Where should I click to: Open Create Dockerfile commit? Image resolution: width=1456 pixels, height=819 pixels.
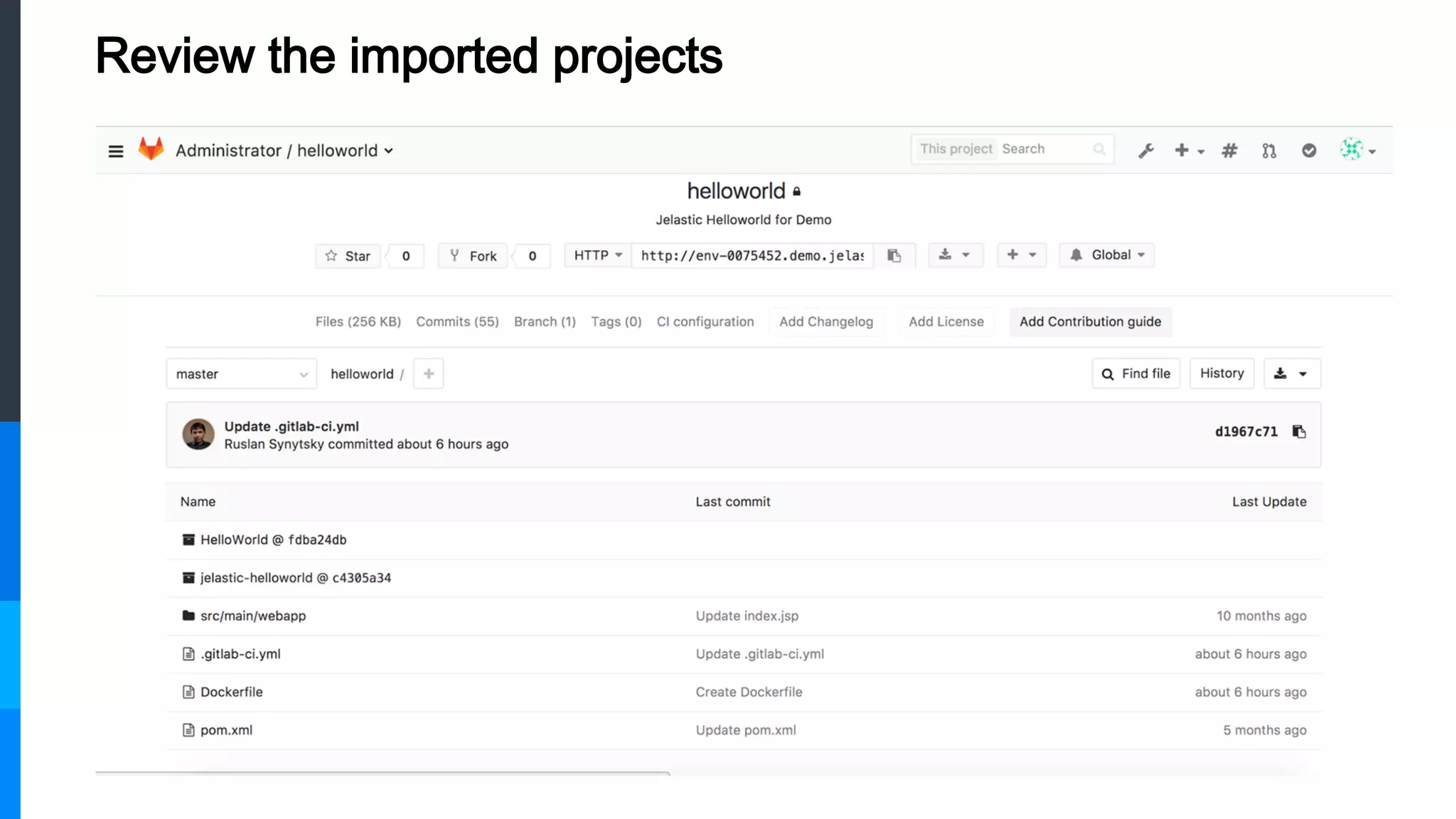pyautogui.click(x=749, y=692)
